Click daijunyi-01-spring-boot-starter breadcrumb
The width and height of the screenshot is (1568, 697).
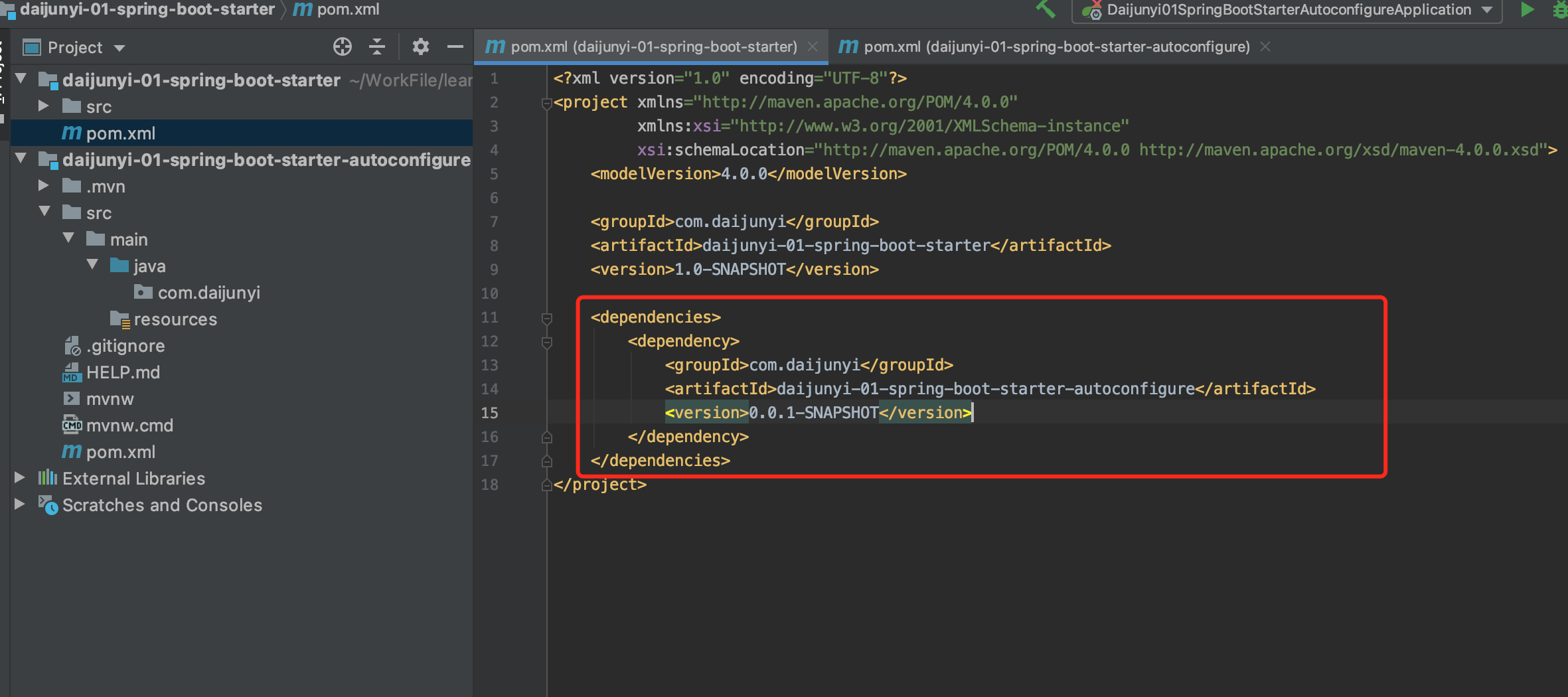147,9
